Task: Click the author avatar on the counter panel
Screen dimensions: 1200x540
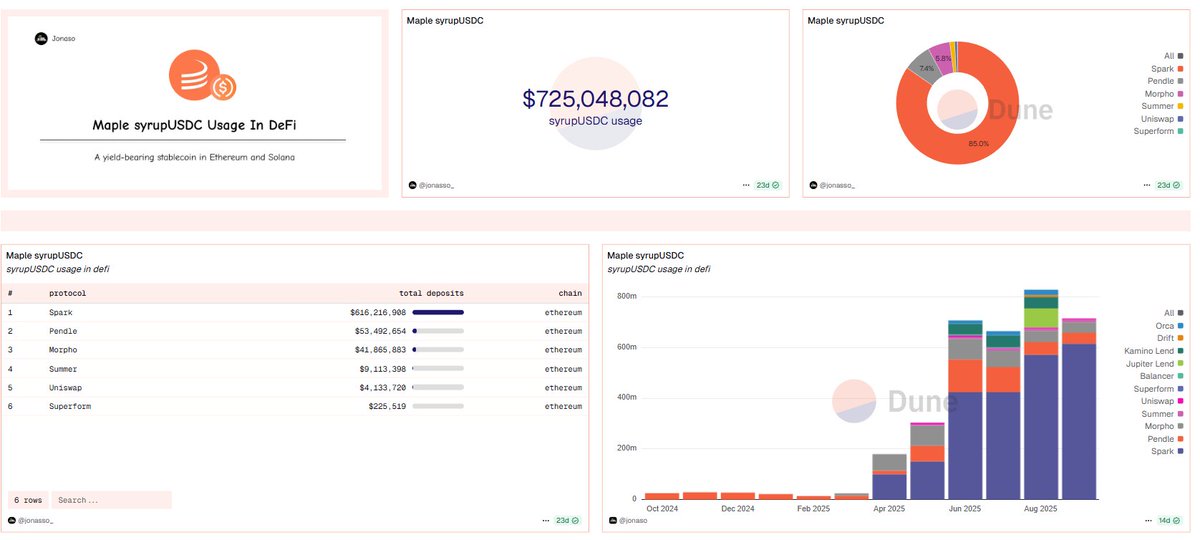Action: click(413, 185)
